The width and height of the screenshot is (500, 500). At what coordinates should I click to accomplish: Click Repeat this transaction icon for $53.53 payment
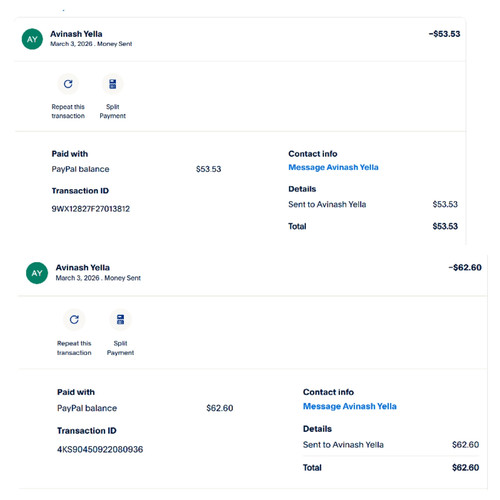[68, 84]
